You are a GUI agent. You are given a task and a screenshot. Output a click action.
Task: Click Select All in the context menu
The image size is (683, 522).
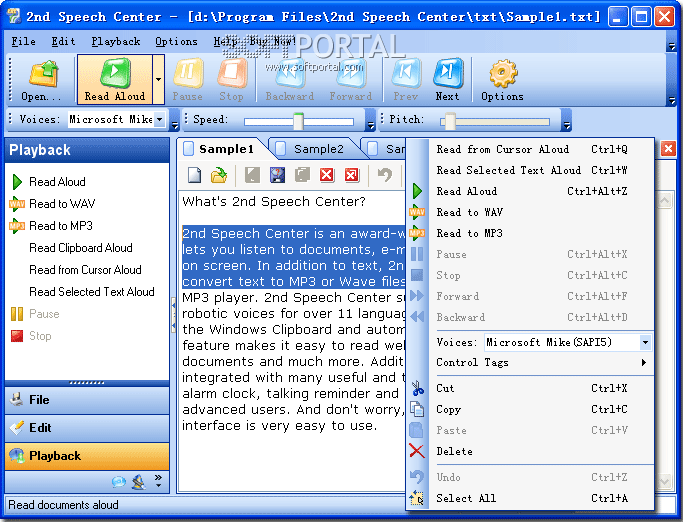[x=530, y=498]
